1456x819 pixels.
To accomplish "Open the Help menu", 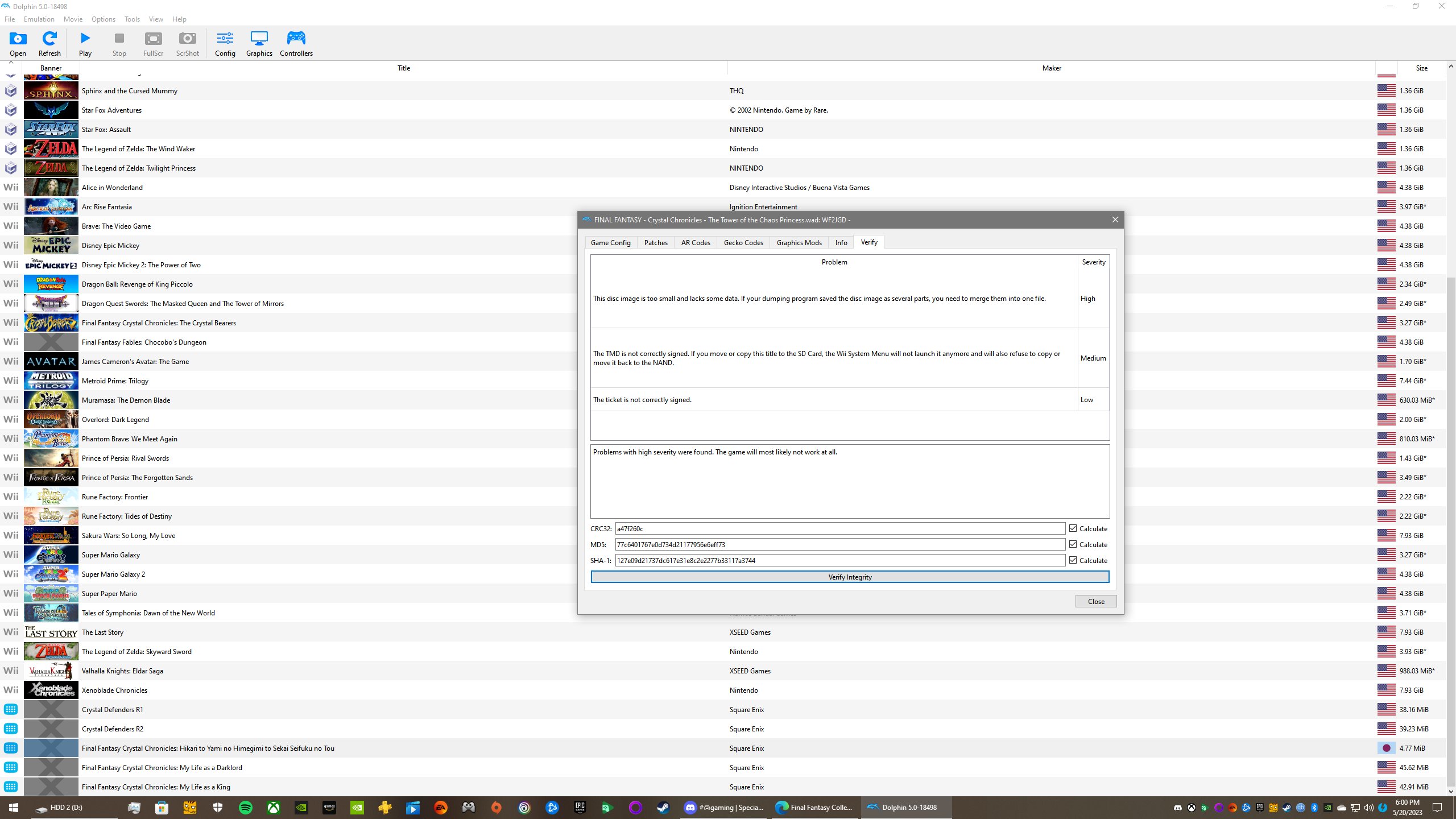I will 179,19.
